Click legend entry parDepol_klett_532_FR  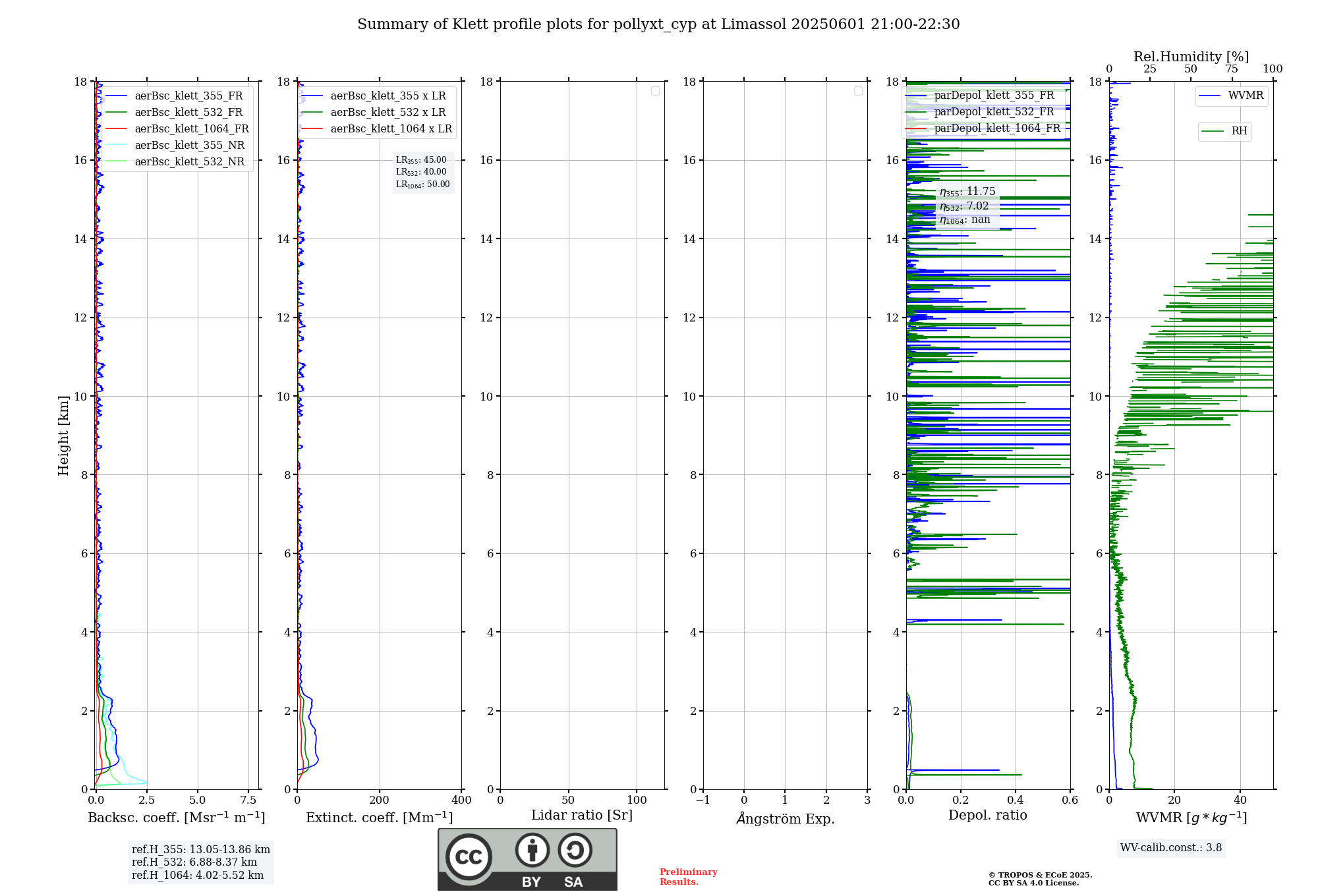point(994,112)
